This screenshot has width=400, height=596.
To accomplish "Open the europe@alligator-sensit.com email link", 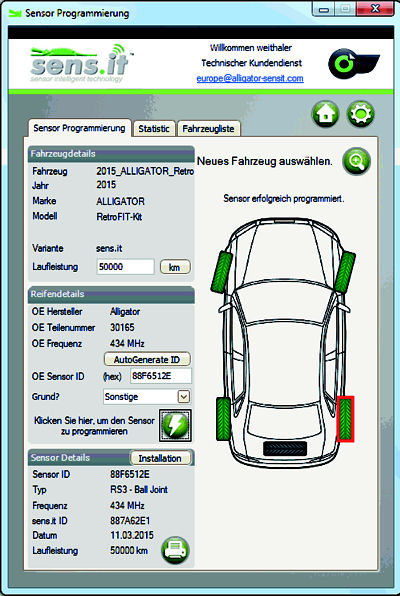I will point(250,78).
